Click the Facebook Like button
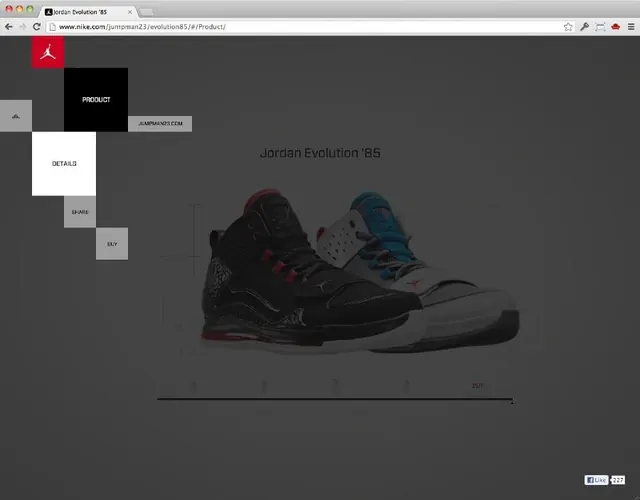640x500 pixels. 596,480
